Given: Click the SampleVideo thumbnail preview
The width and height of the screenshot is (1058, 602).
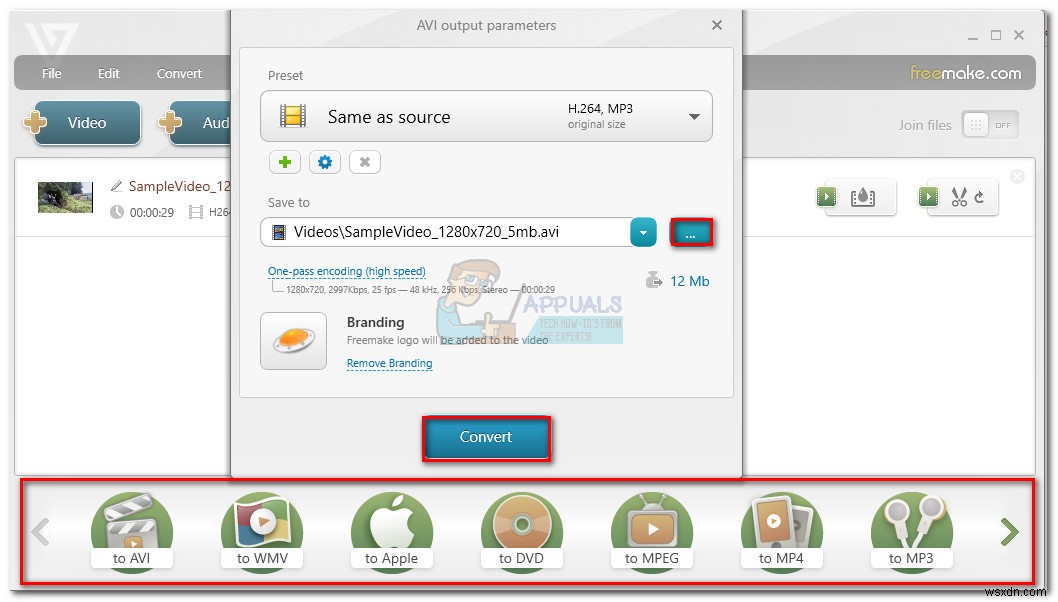Looking at the screenshot, I should click(x=65, y=197).
